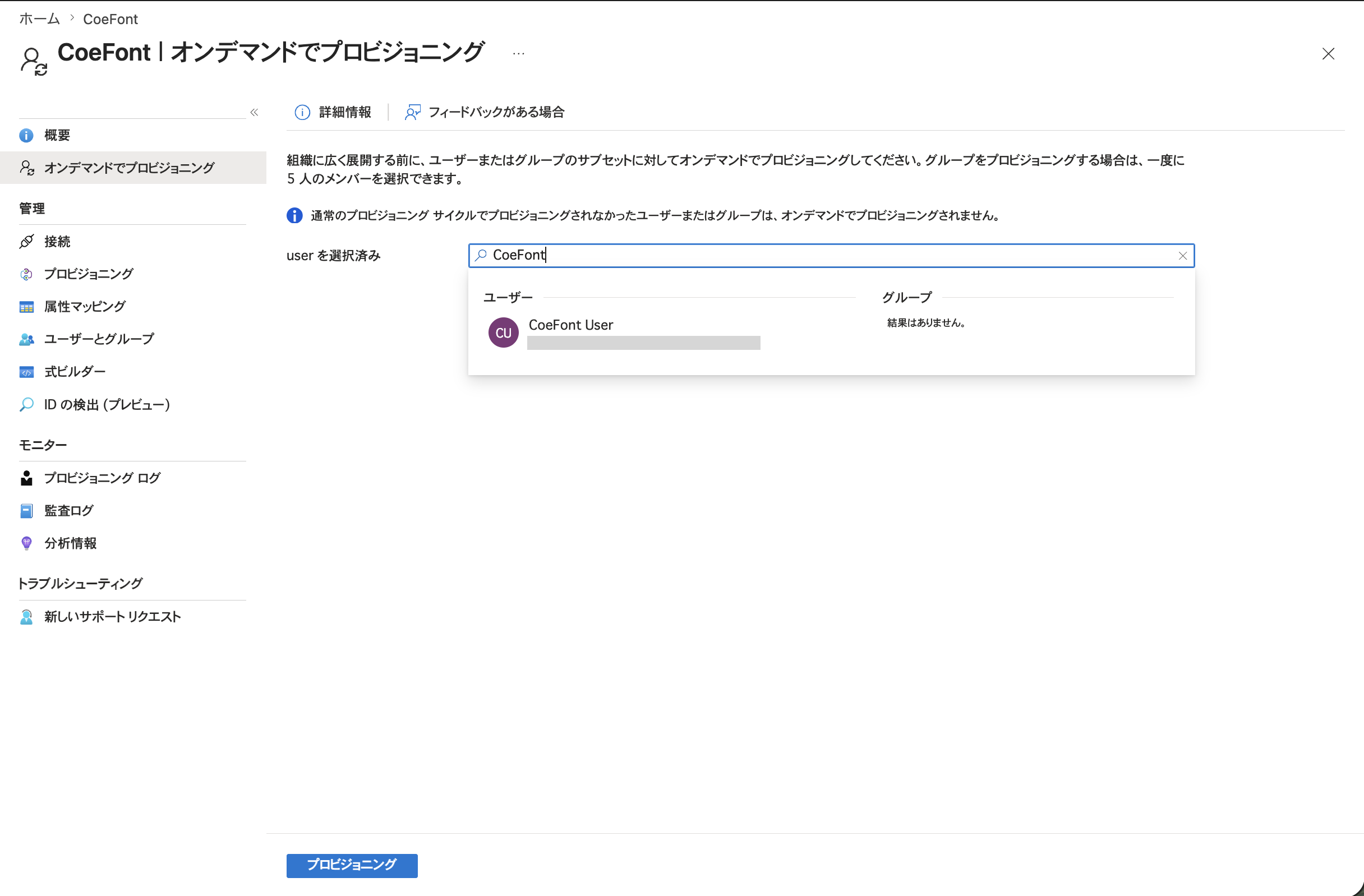Click the モニター section heading
This screenshot has width=1364, height=896.
click(x=43, y=445)
